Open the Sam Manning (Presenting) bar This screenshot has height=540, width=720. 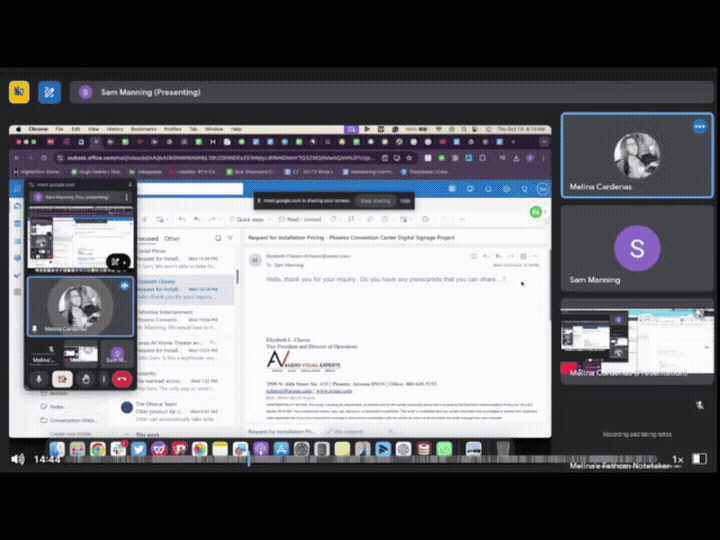392,92
